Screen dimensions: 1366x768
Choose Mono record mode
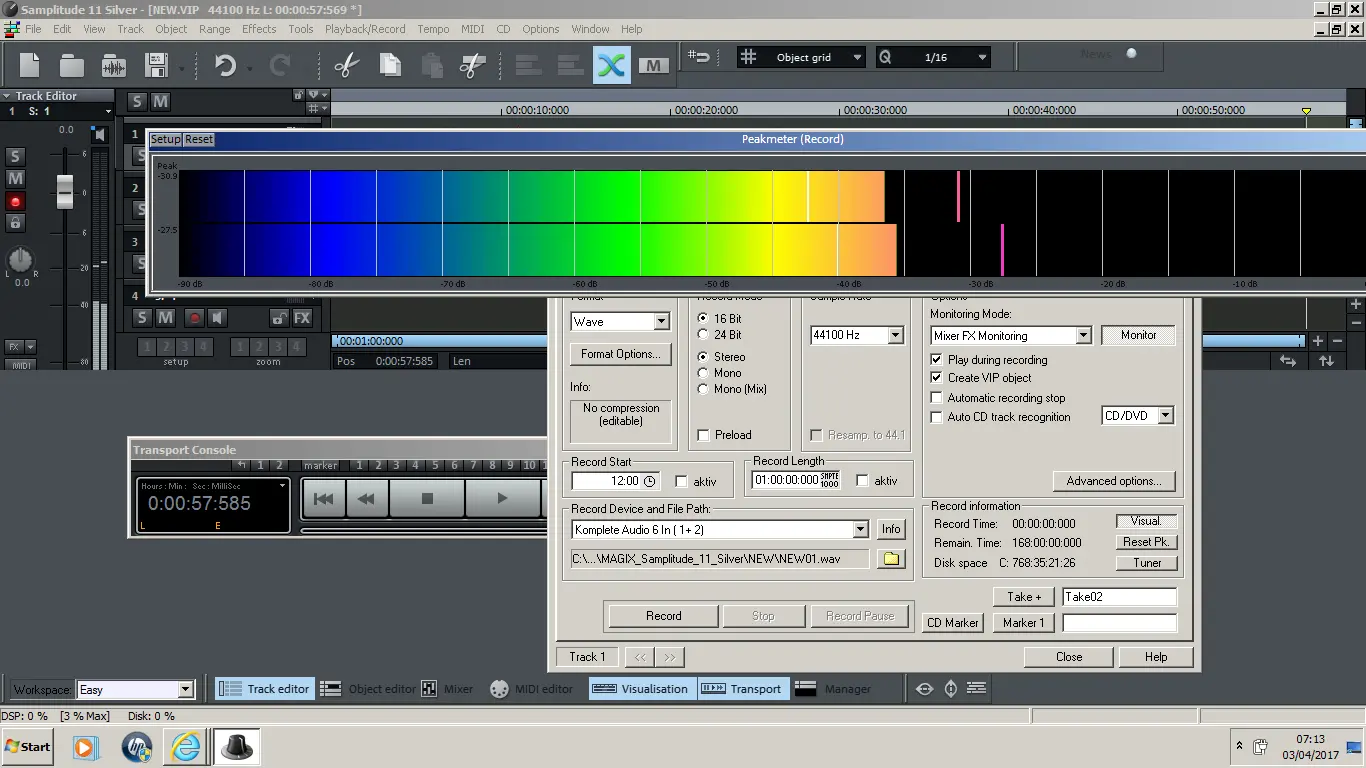pos(704,373)
